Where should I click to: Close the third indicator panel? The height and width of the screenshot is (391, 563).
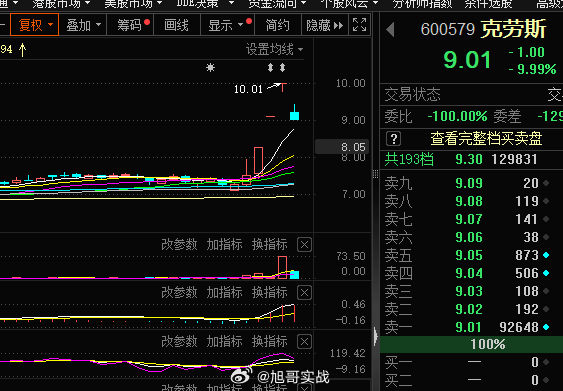[304, 341]
